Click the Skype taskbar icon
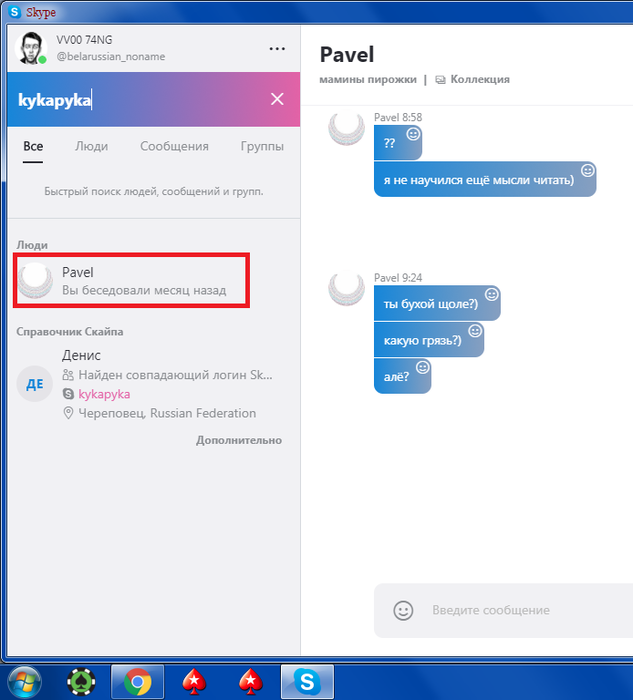 [307, 682]
